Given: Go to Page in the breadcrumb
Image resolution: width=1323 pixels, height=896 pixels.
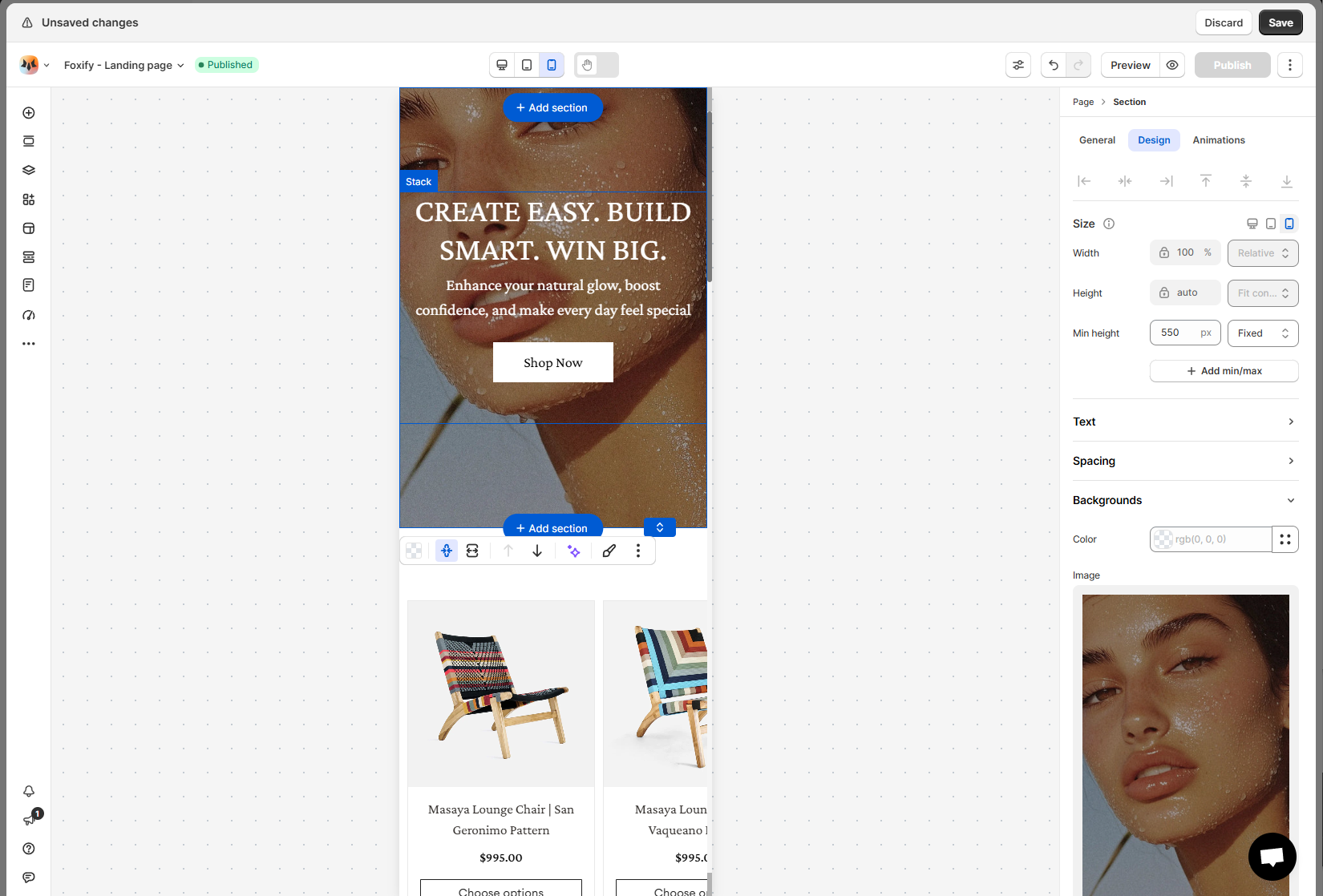Looking at the screenshot, I should click(x=1083, y=102).
